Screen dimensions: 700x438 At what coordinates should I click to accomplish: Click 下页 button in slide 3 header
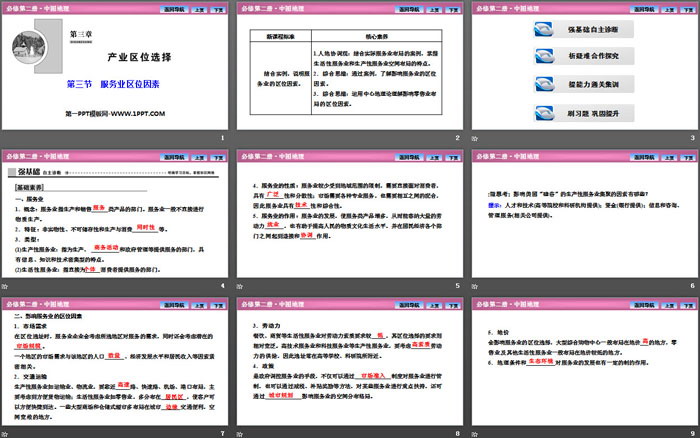pos(688,9)
